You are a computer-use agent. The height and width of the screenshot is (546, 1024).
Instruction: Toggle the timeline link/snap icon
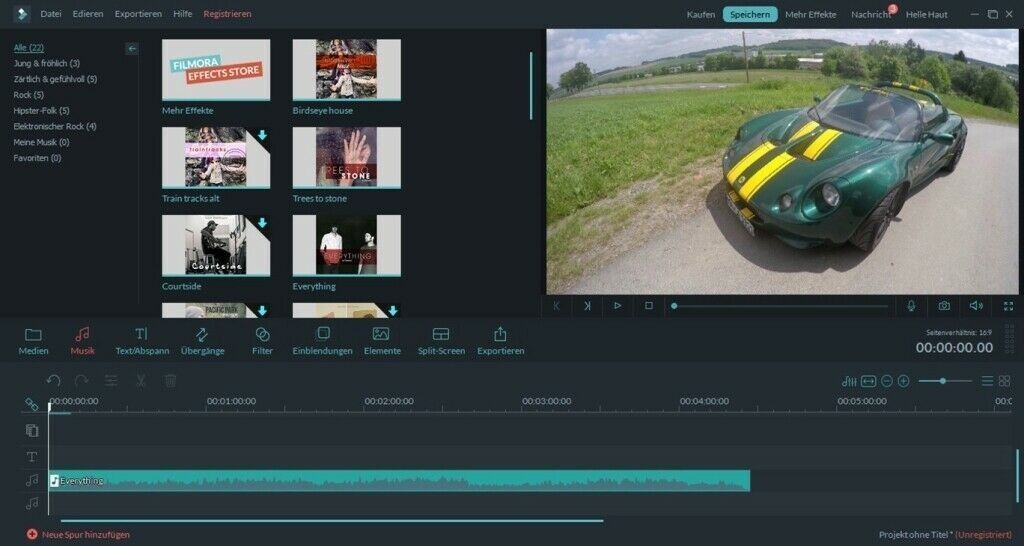coord(32,405)
